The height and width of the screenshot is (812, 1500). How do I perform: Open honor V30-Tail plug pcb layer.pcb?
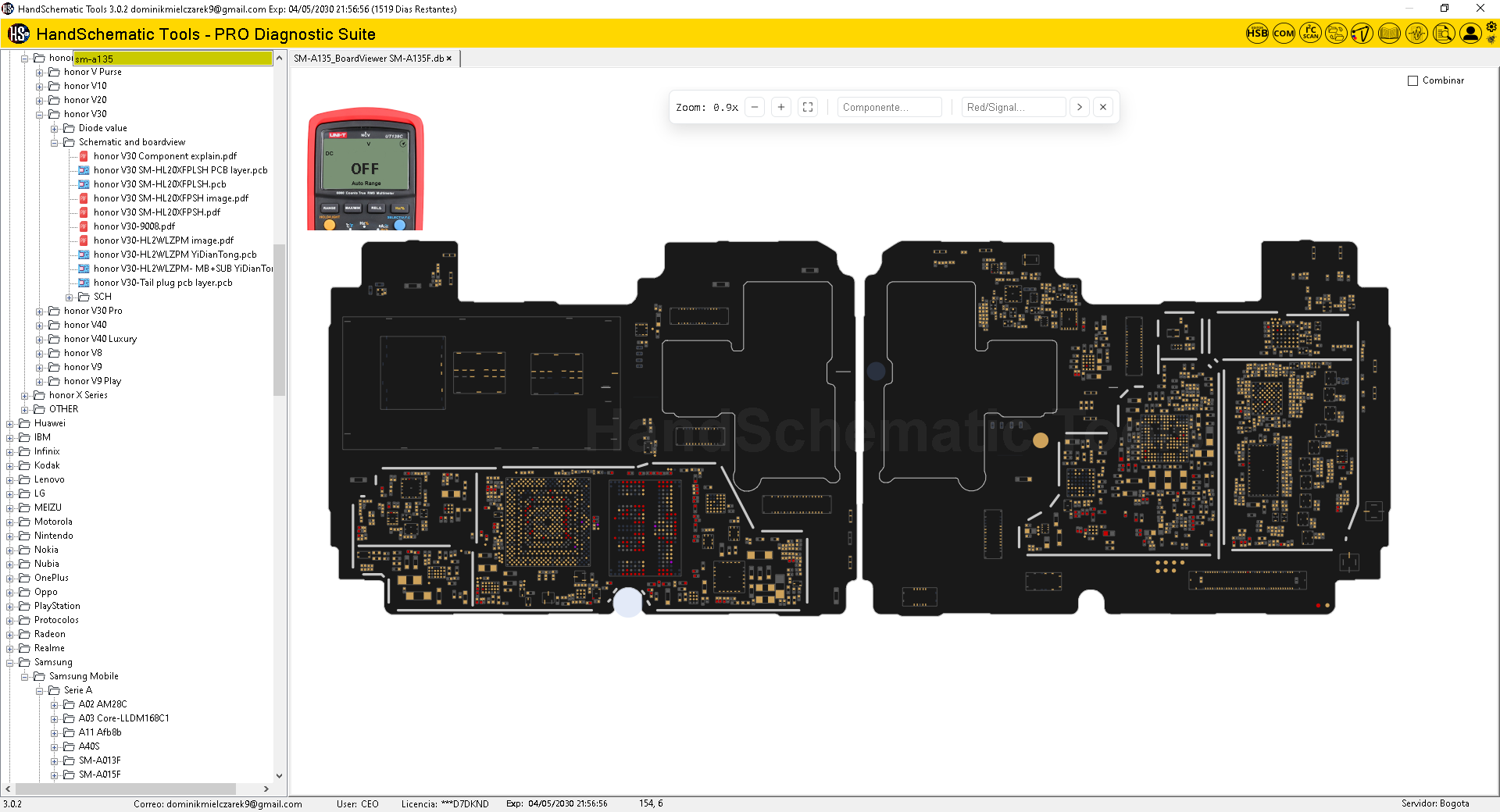point(162,283)
